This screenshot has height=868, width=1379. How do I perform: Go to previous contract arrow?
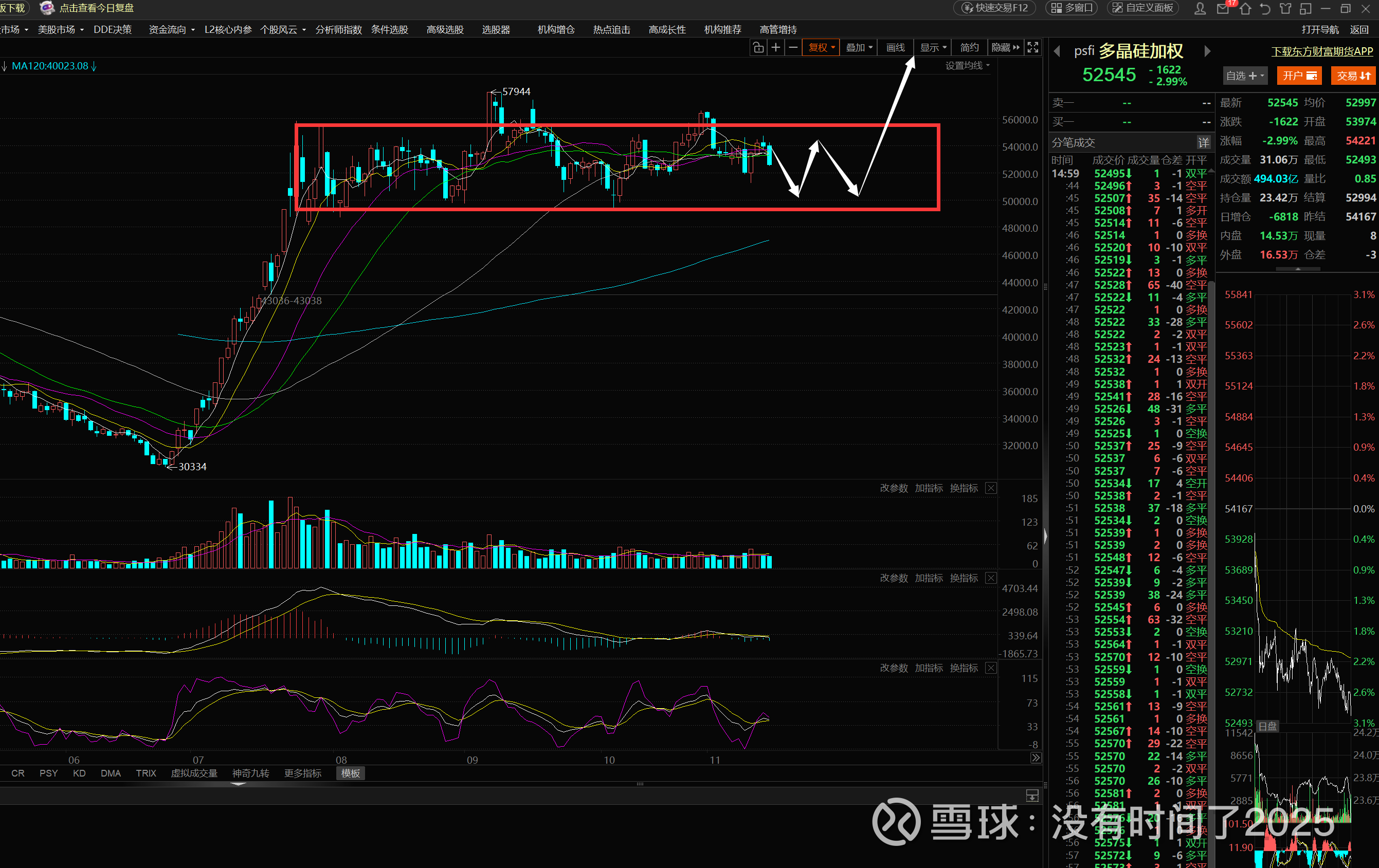pos(1057,51)
